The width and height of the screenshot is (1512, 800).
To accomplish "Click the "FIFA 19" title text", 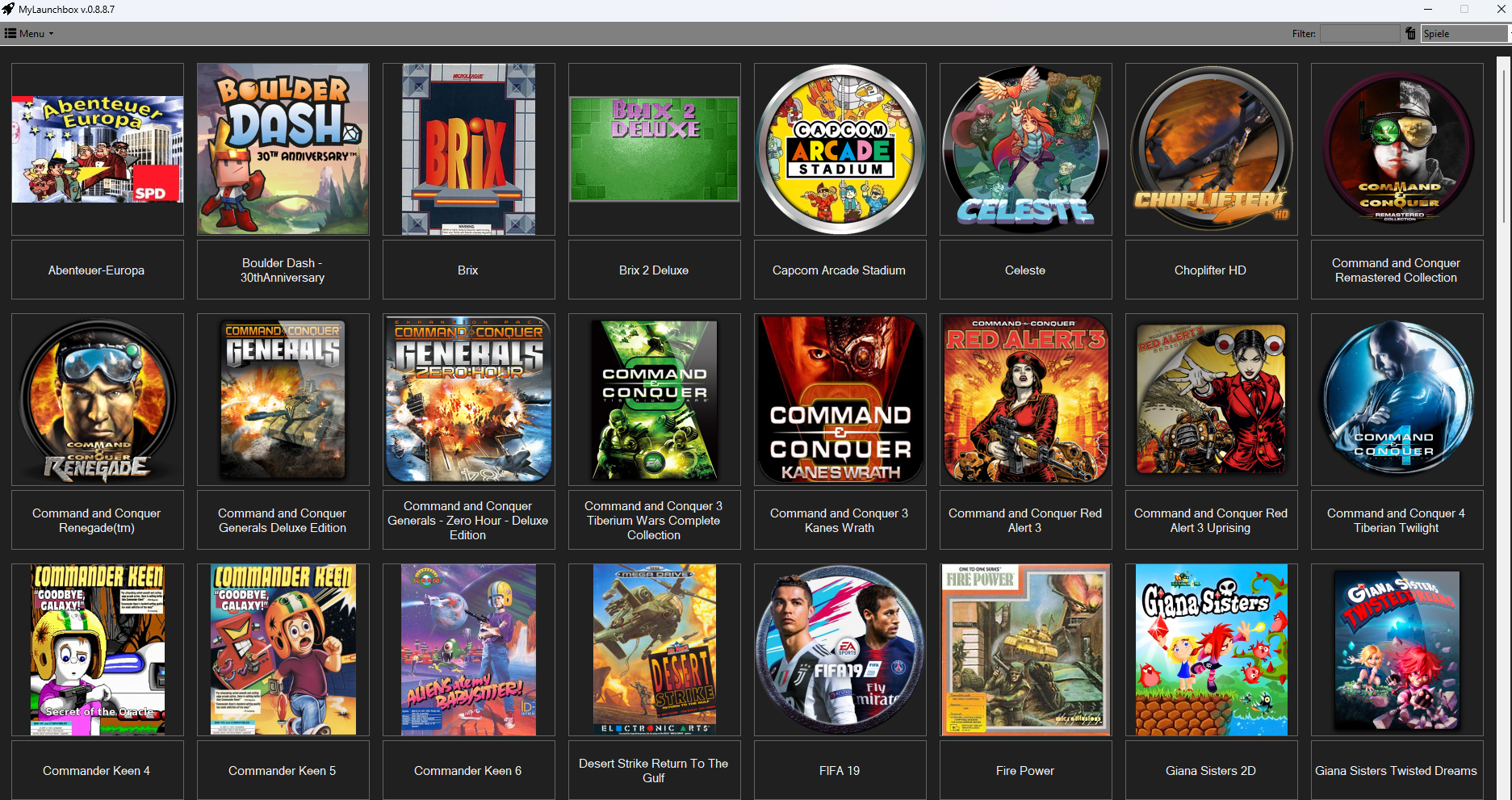I will coord(840,771).
